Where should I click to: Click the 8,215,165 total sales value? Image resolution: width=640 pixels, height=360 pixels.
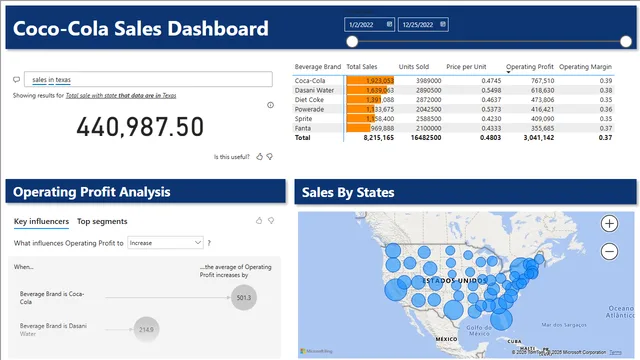pos(379,138)
